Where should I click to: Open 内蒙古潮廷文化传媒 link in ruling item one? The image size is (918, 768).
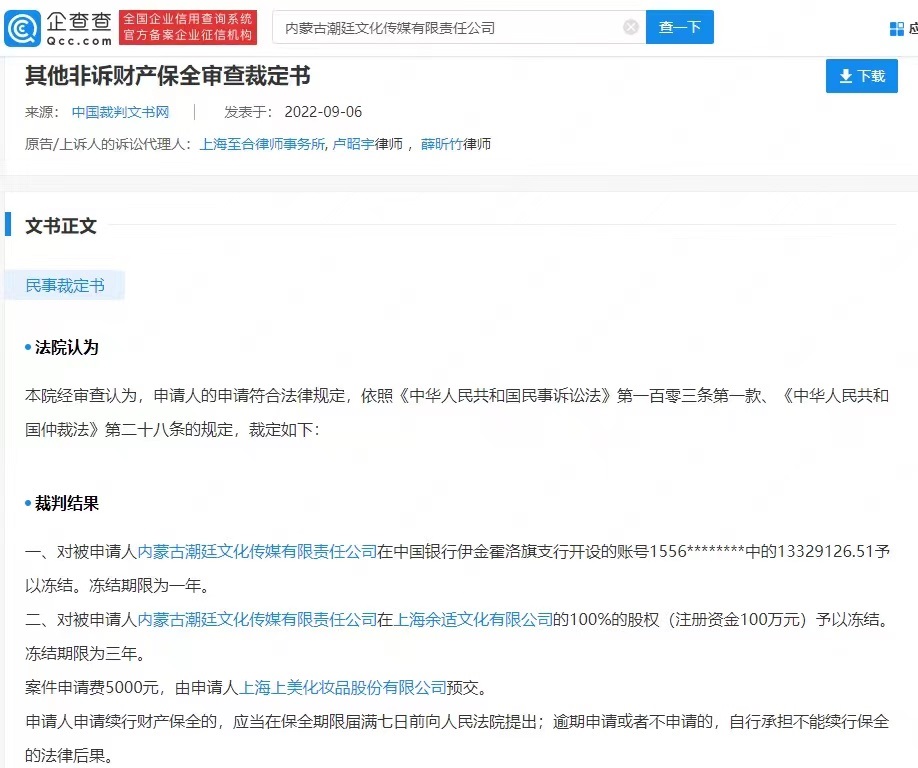tap(257, 551)
